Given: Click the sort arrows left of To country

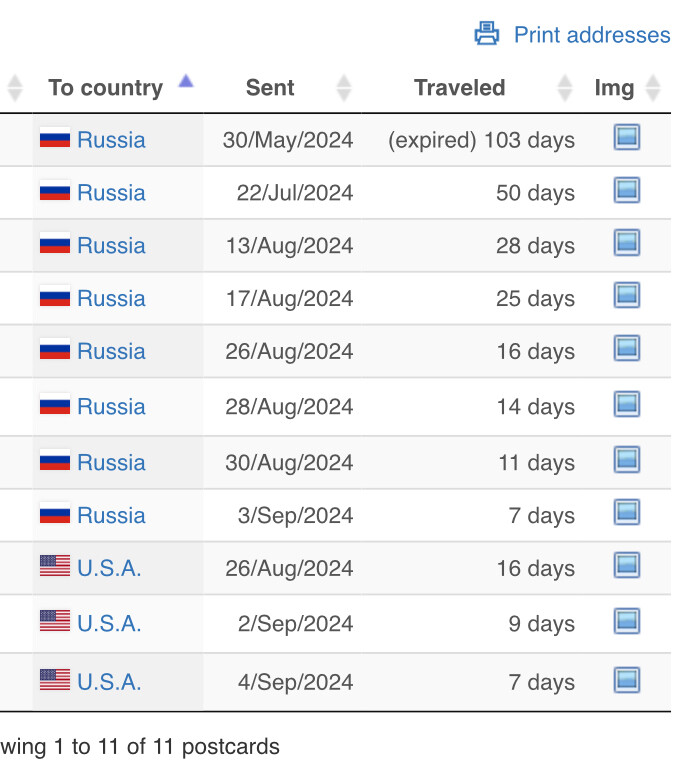Looking at the screenshot, I should [x=15, y=88].
